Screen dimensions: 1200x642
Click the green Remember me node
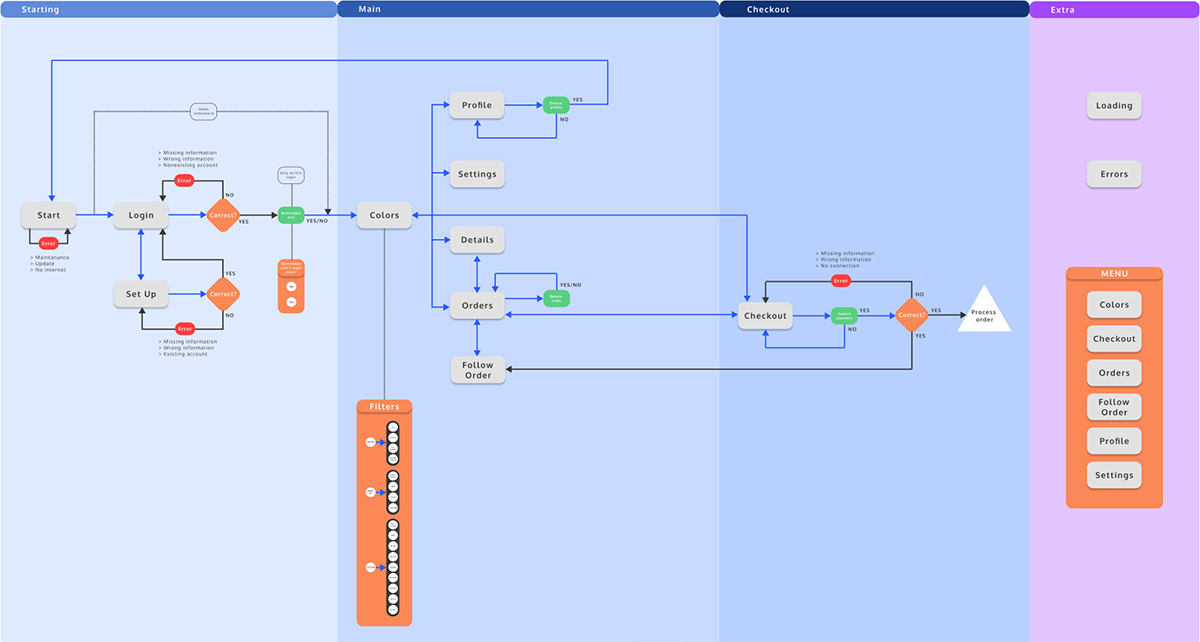(291, 215)
